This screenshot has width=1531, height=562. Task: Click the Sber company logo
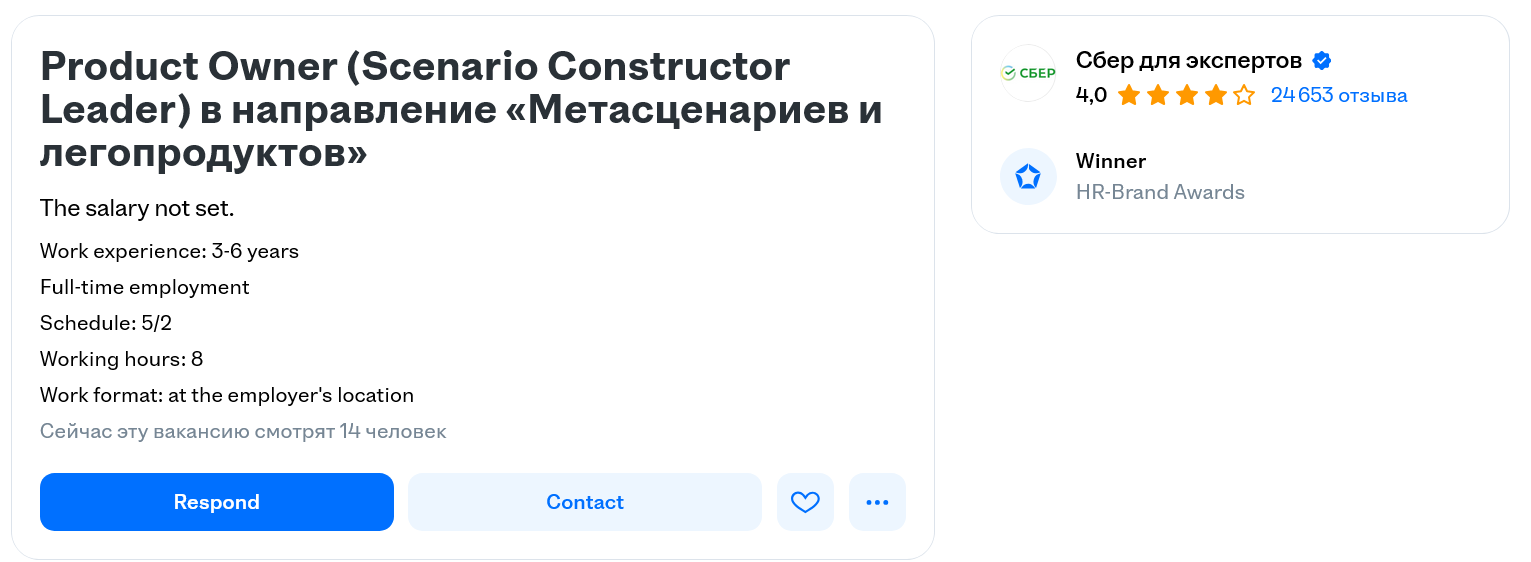pos(1028,73)
